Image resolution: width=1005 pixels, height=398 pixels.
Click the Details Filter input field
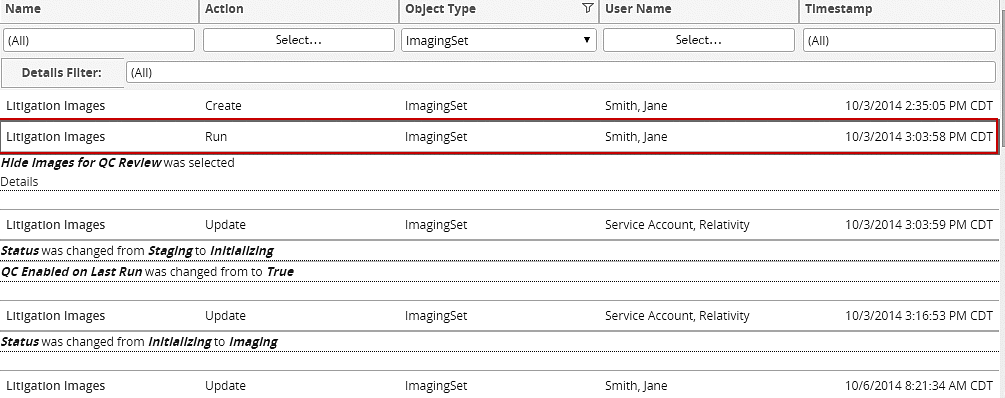click(561, 72)
